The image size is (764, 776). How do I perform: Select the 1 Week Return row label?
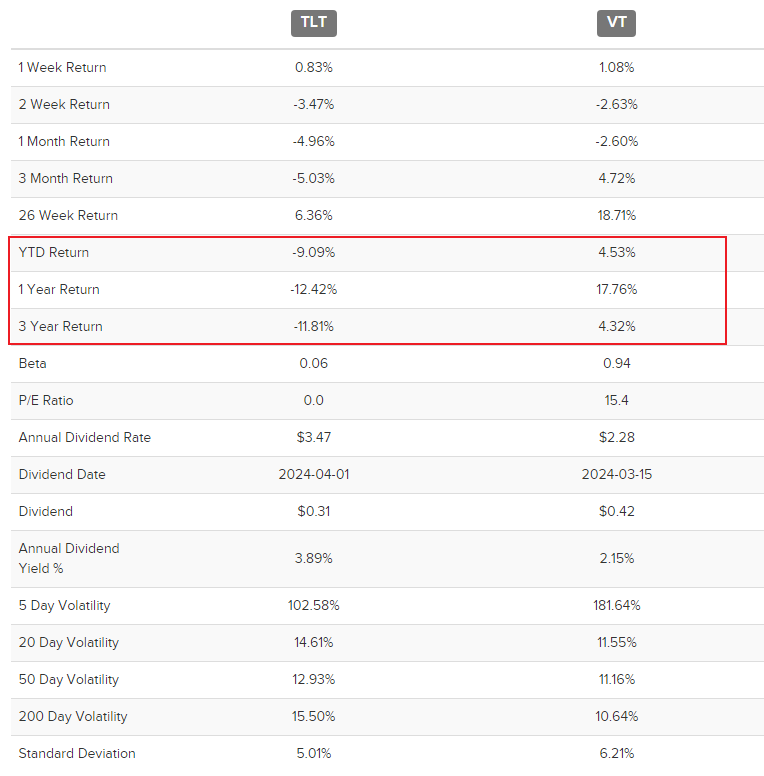62,67
